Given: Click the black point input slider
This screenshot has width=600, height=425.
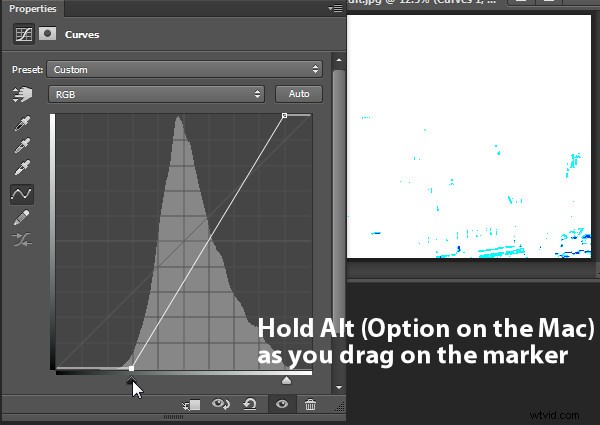Looking at the screenshot, I should click(131, 380).
